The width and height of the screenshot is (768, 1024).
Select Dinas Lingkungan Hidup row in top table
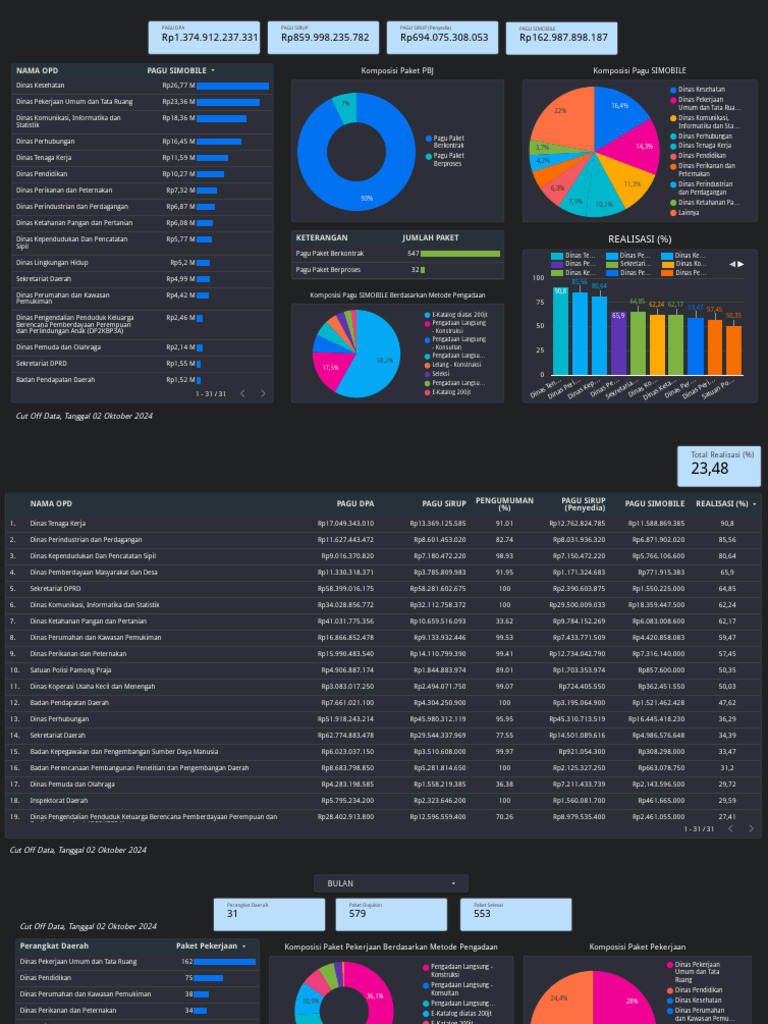point(142,263)
